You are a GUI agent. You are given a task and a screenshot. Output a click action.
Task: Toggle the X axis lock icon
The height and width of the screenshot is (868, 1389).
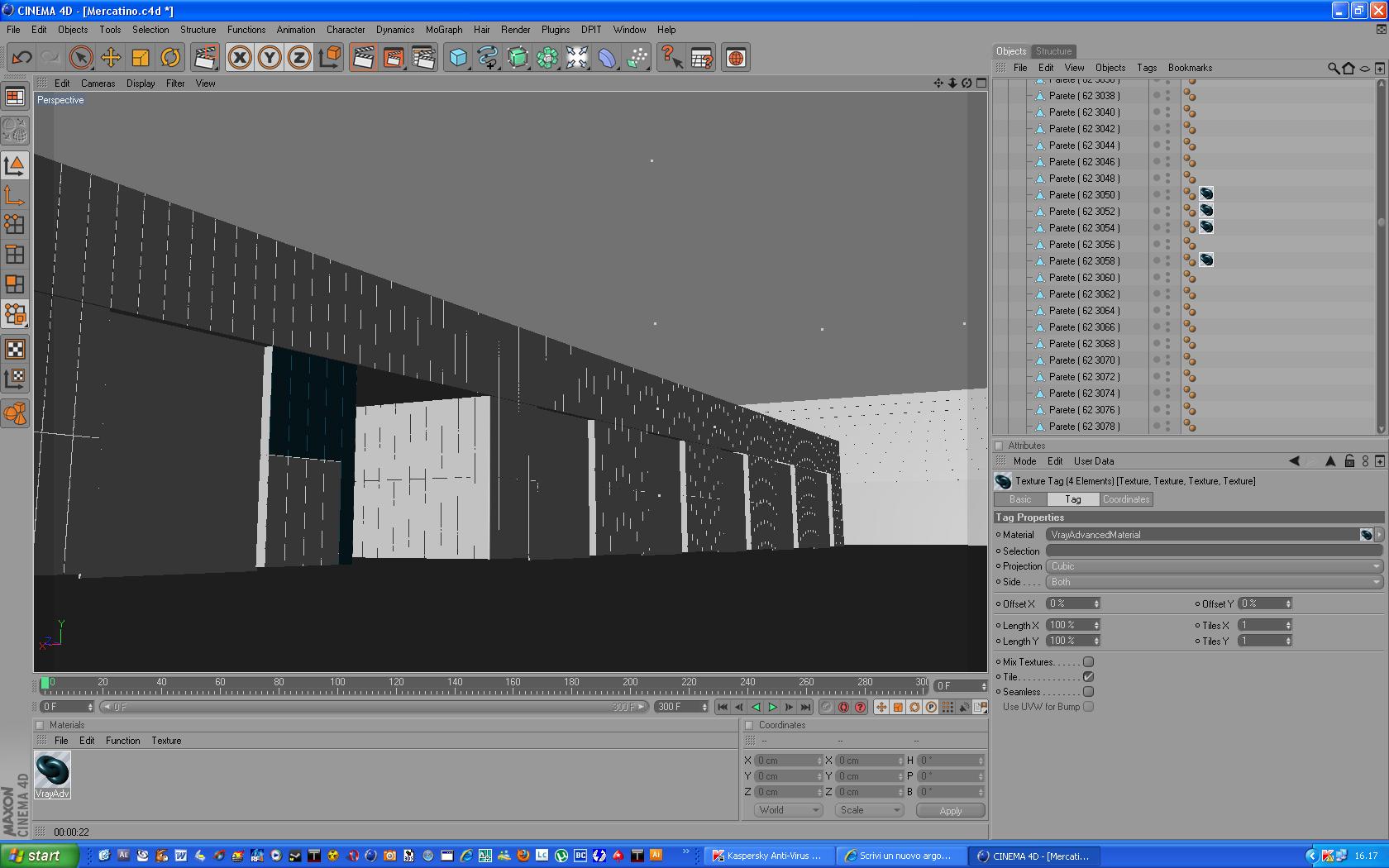(240, 58)
